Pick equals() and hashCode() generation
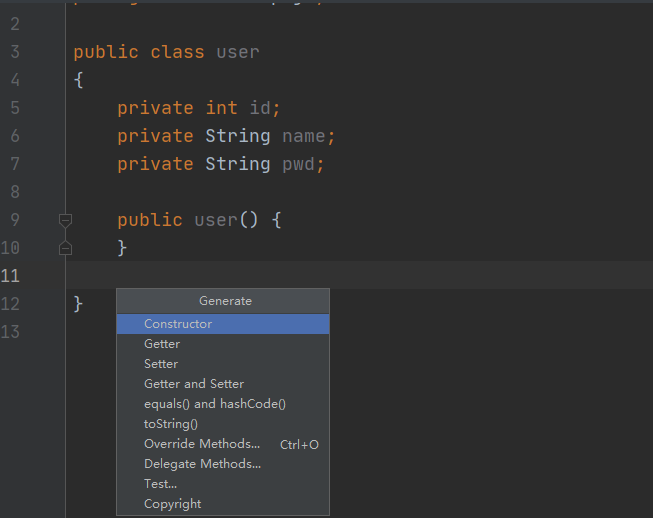Image resolution: width=653 pixels, height=518 pixels. pos(223,404)
